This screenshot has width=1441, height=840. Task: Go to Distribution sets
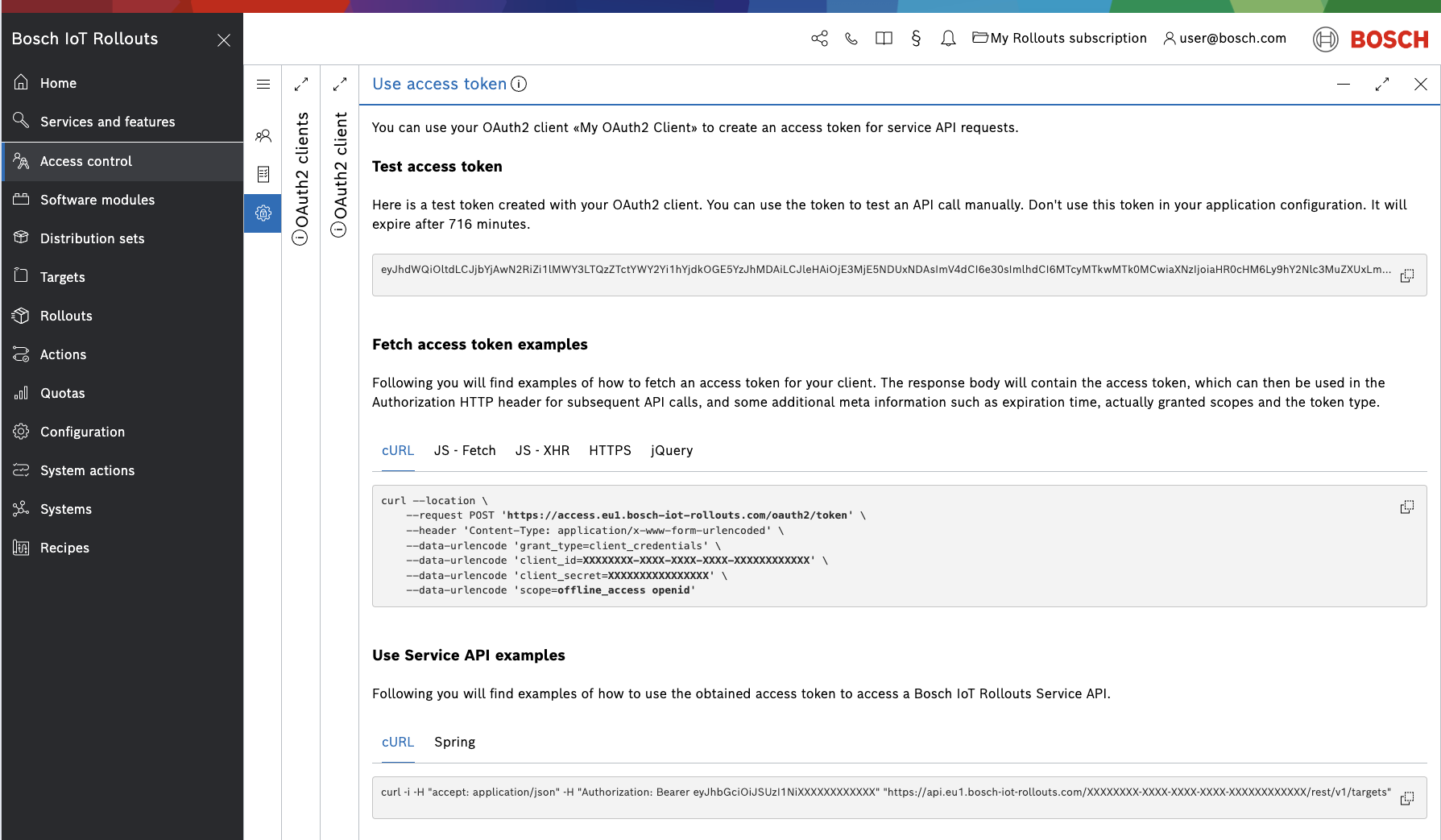[93, 238]
